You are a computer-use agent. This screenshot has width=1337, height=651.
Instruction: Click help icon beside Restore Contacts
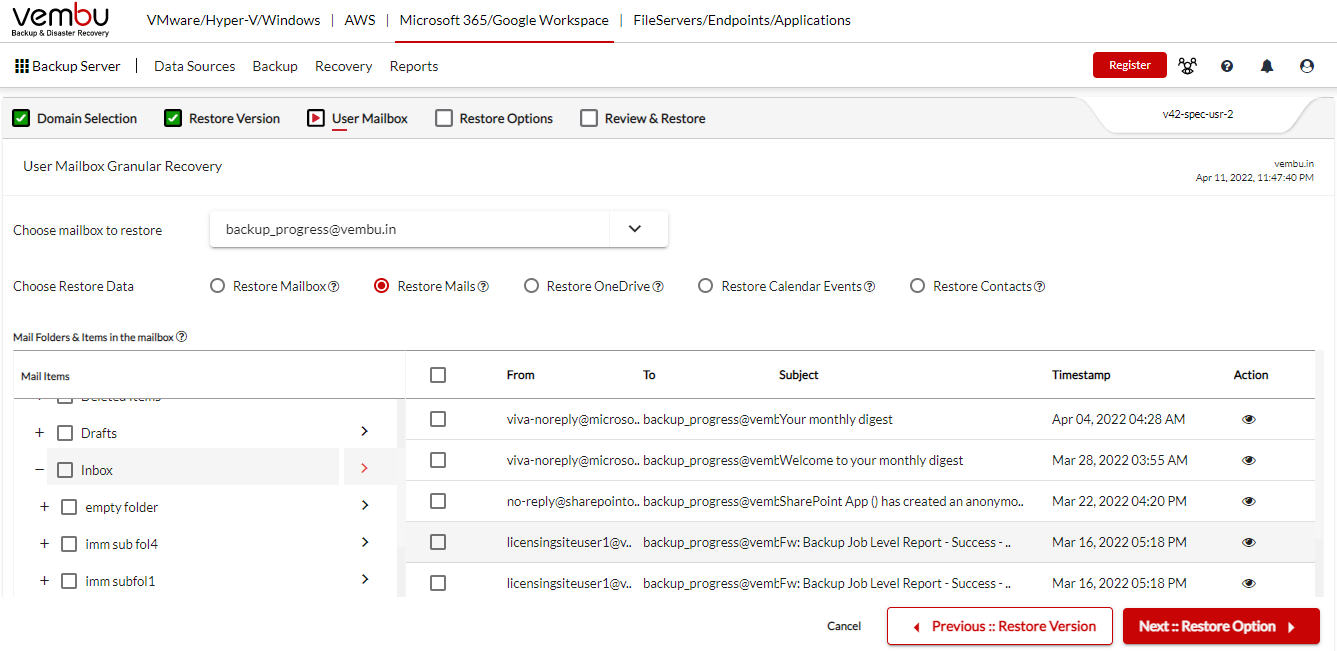pyautogui.click(x=1039, y=287)
